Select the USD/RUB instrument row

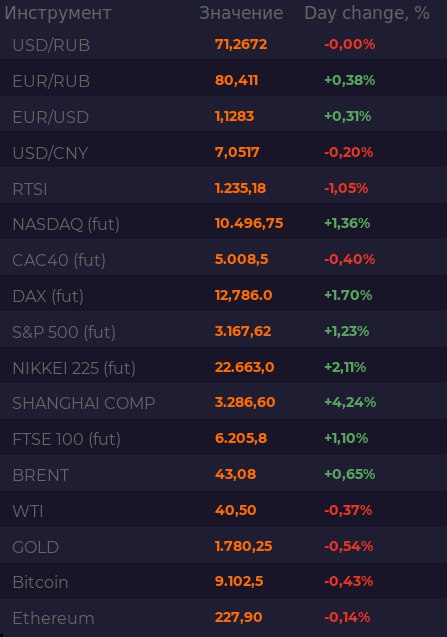(x=224, y=44)
